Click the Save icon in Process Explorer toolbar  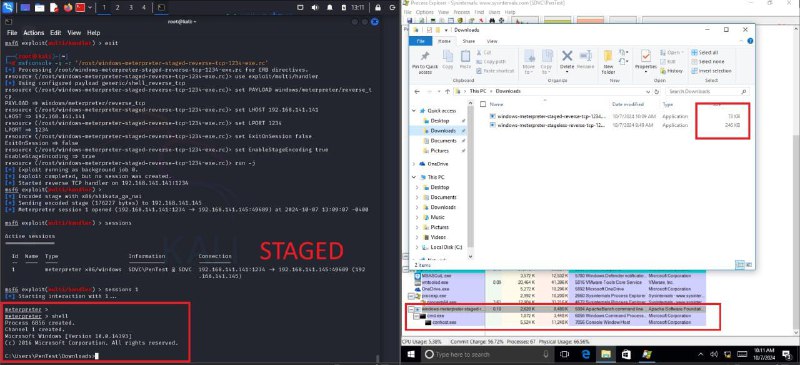(x=410, y=21)
